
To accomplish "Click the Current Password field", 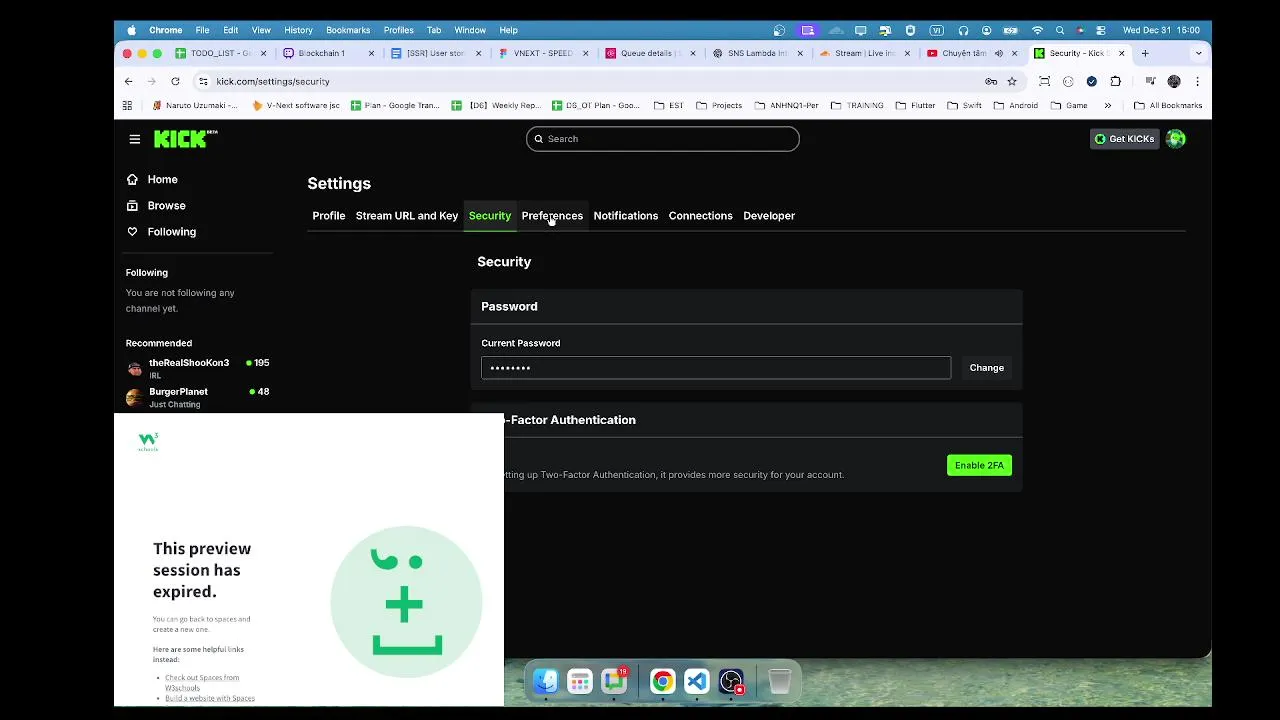I will [716, 368].
